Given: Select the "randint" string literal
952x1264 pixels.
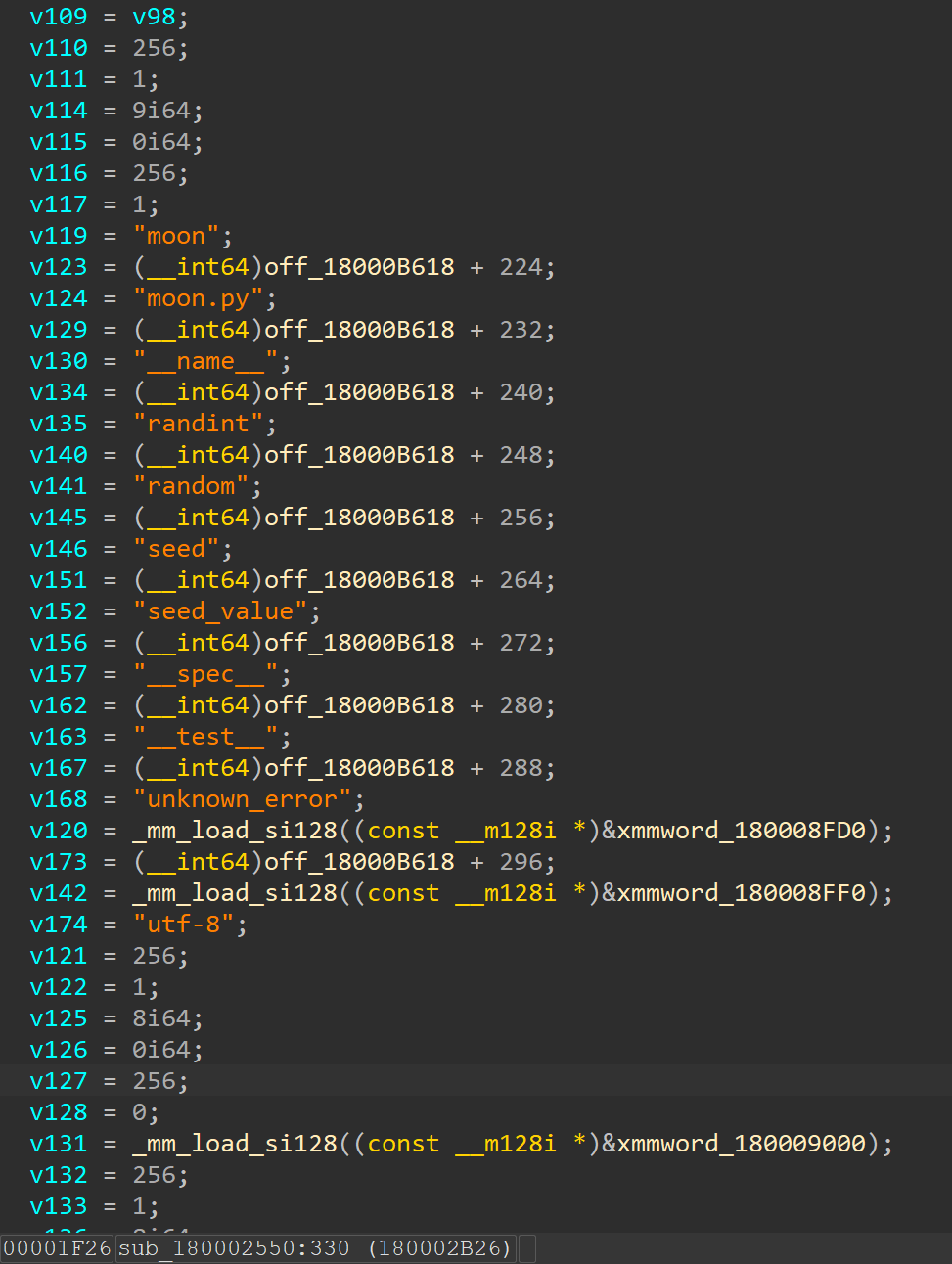Looking at the screenshot, I should coord(204,424).
